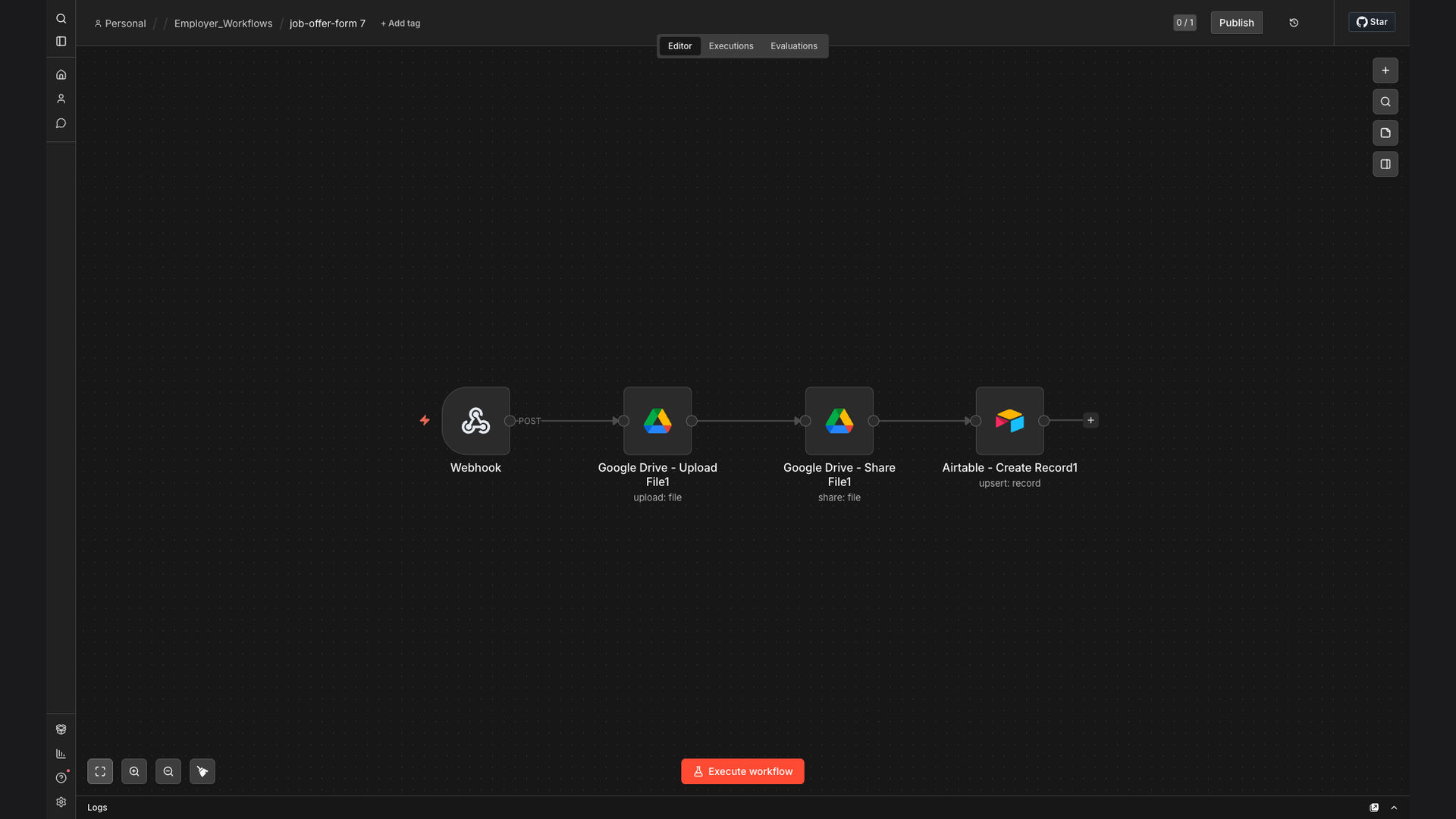The height and width of the screenshot is (819, 1456).
Task: Zoom out on the canvas
Action: coord(168,771)
